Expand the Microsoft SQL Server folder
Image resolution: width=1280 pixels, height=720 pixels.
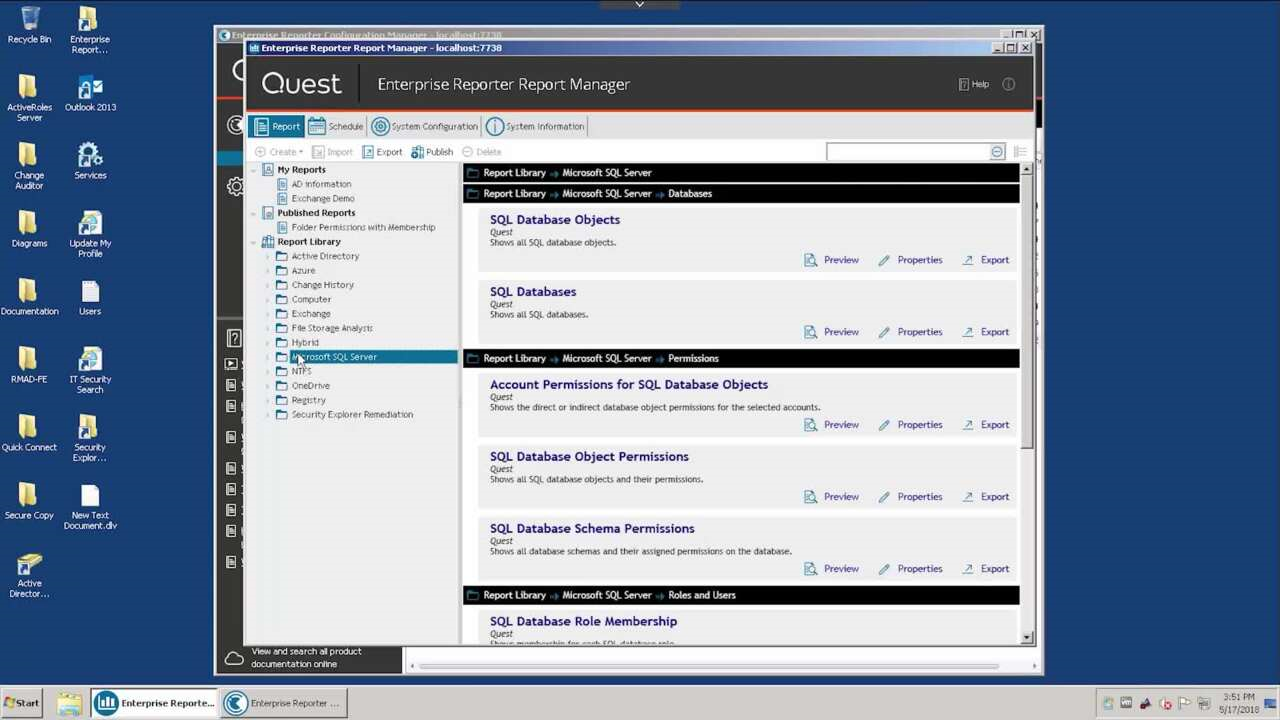click(268, 357)
